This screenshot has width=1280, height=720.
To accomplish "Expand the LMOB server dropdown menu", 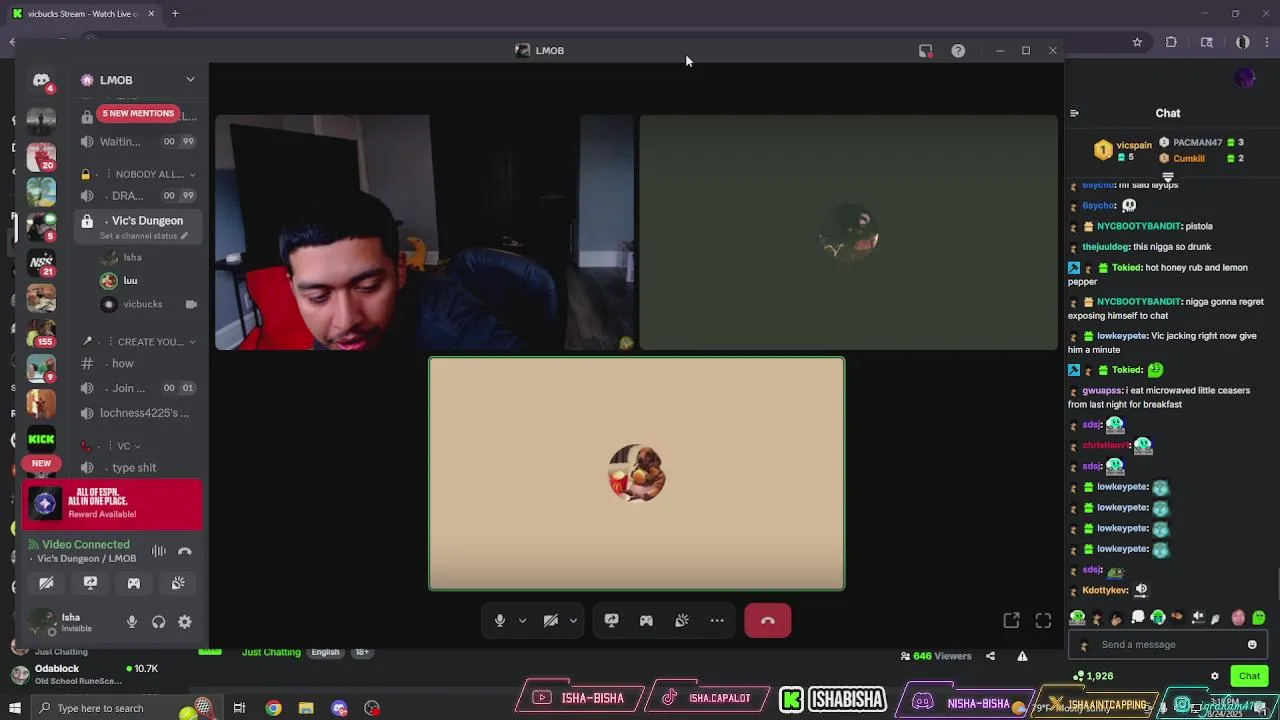I will (x=190, y=80).
